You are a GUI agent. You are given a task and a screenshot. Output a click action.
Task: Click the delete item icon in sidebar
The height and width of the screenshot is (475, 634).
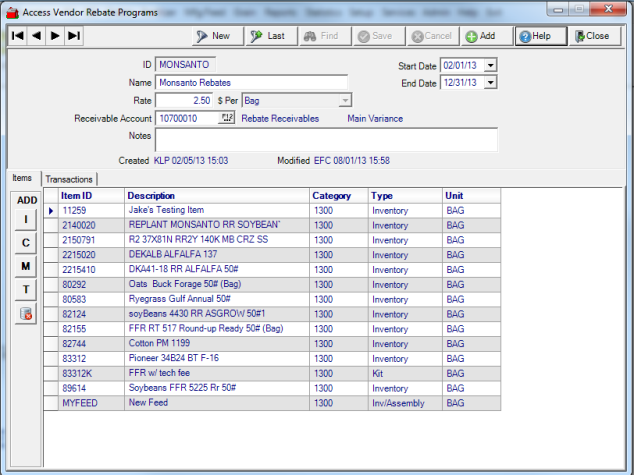(x=26, y=314)
